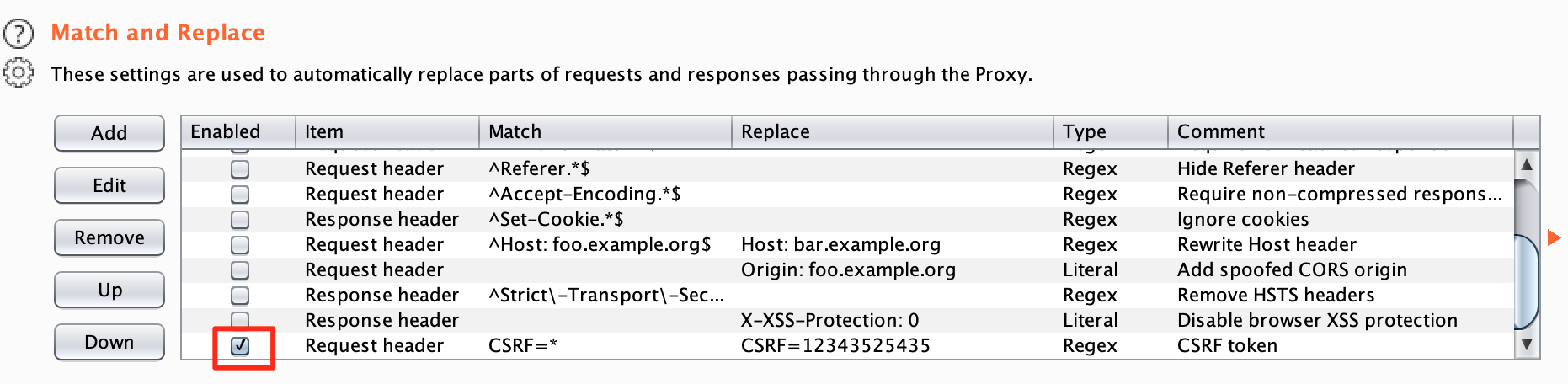Open the Match and Replace help icon

point(19,34)
